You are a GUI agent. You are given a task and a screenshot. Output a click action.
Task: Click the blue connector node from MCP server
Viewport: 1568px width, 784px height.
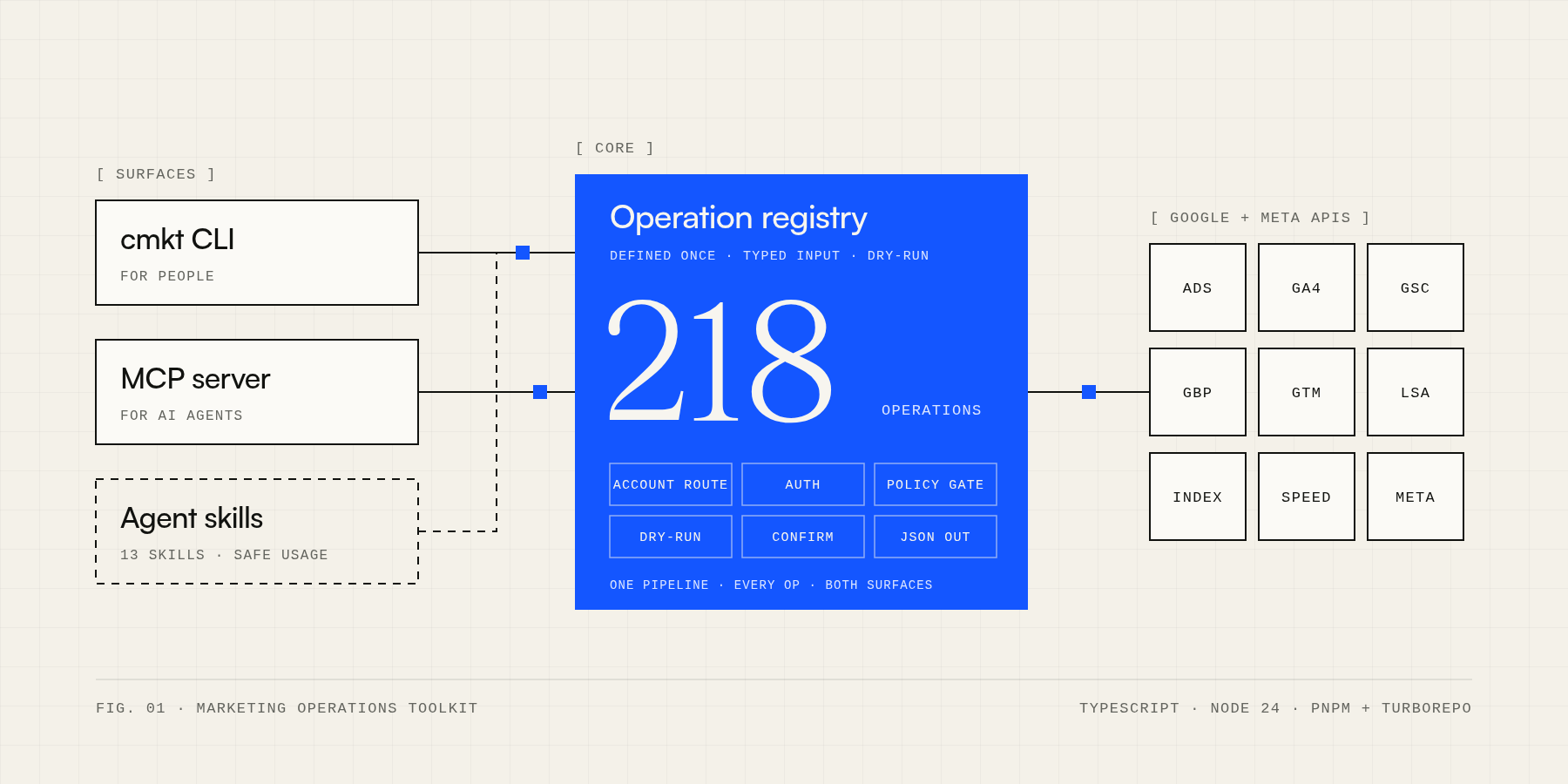pos(540,392)
